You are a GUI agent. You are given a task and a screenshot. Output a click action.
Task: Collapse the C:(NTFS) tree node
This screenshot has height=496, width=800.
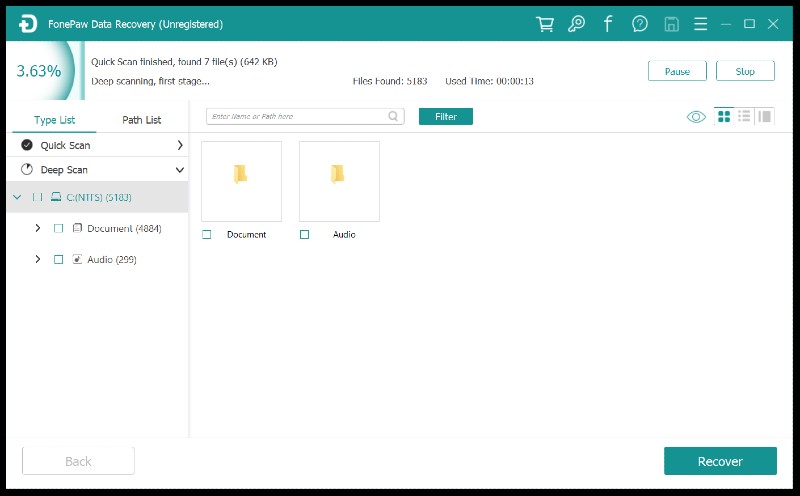click(17, 197)
